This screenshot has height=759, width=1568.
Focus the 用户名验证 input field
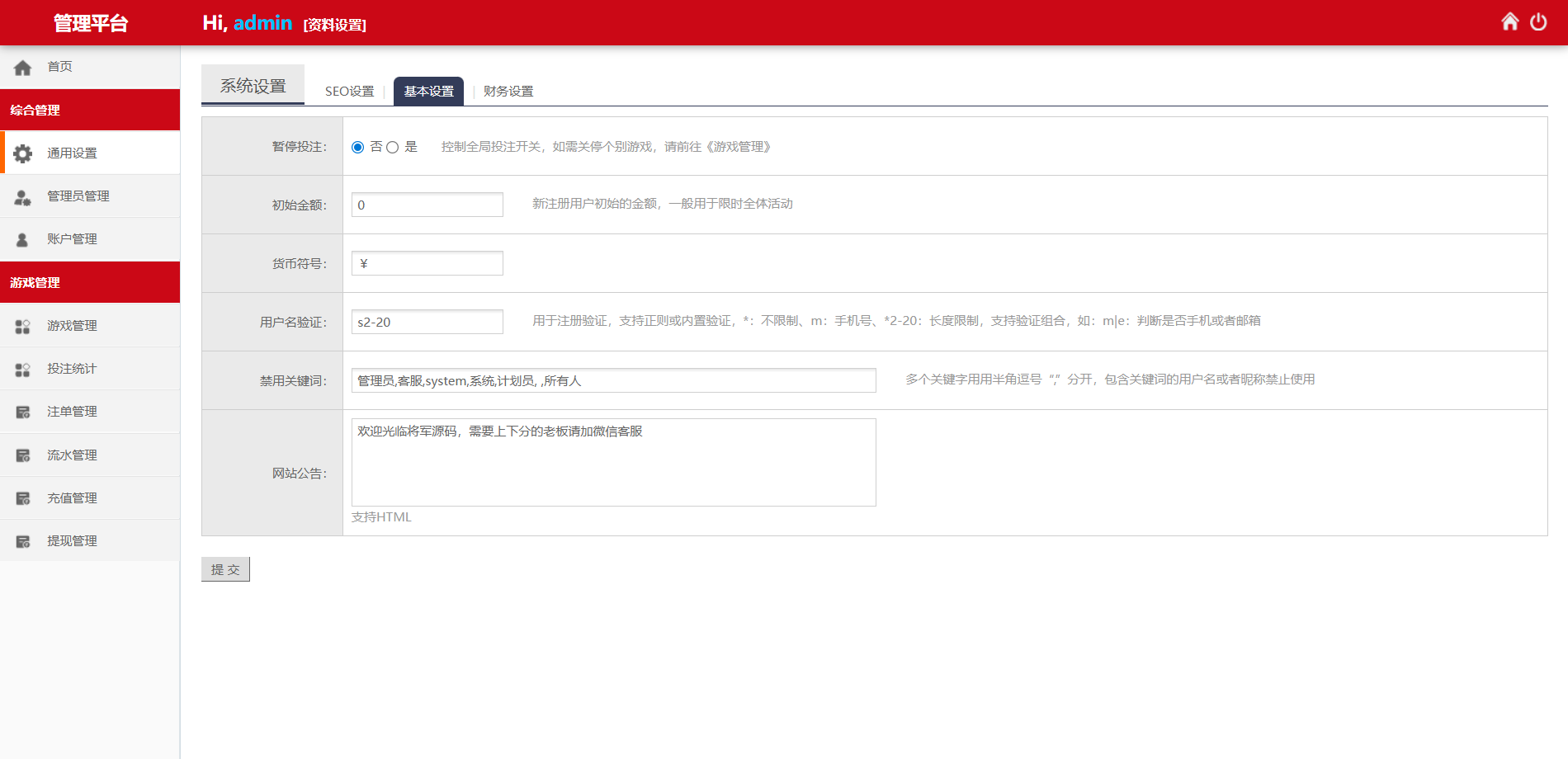tap(427, 322)
